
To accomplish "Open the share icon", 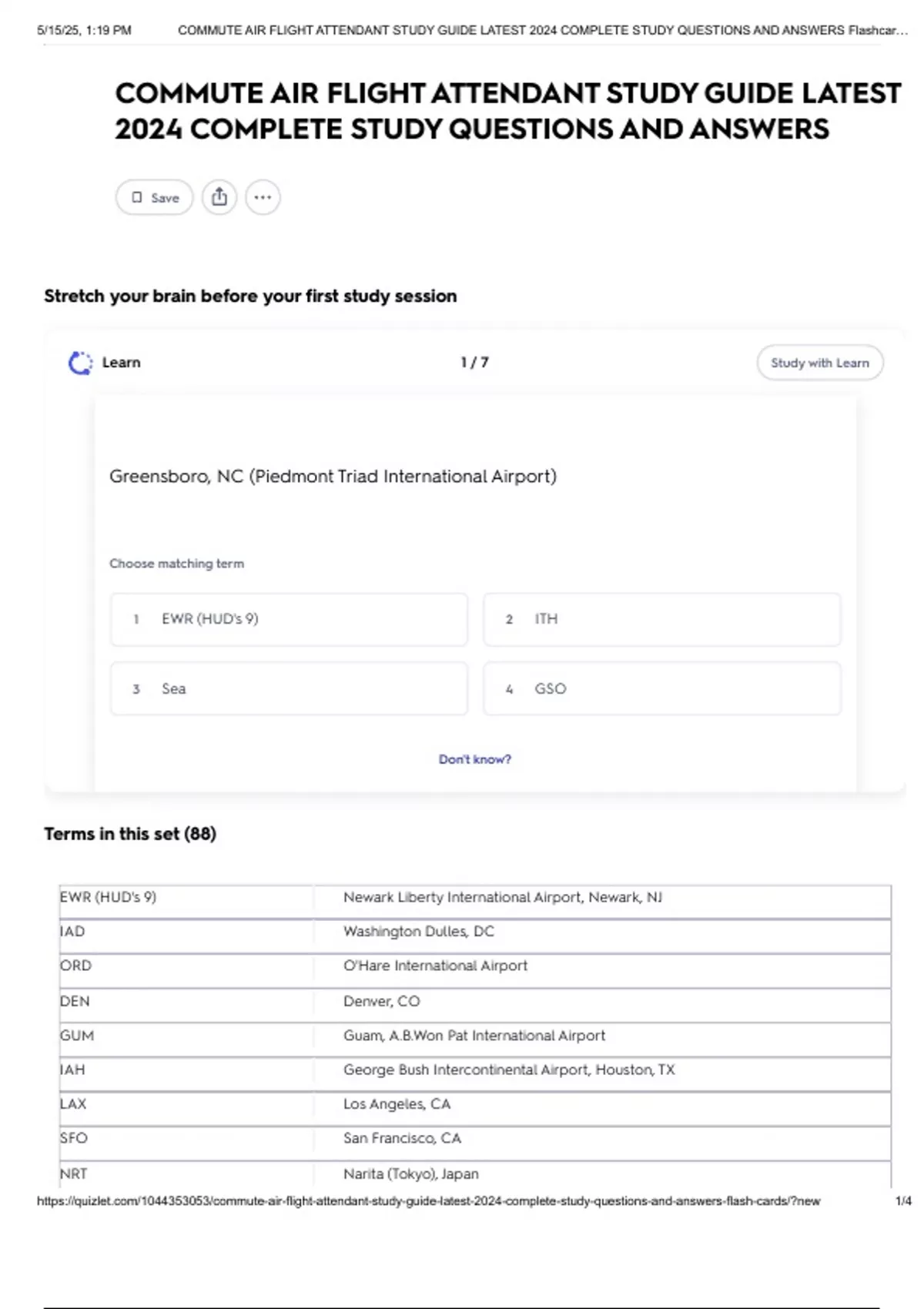I will click(219, 198).
